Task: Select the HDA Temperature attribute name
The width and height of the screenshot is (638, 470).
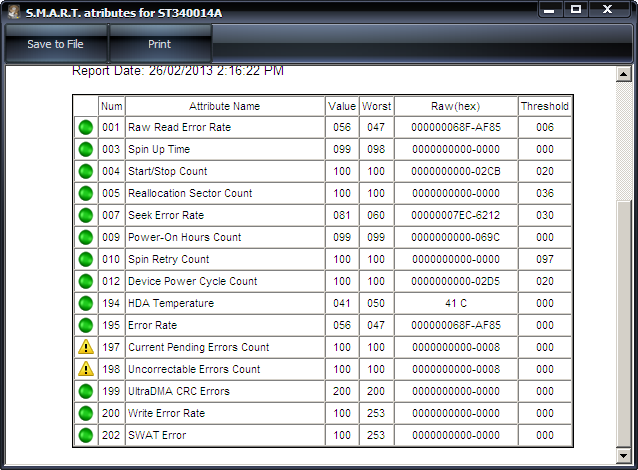Action: 171,303
